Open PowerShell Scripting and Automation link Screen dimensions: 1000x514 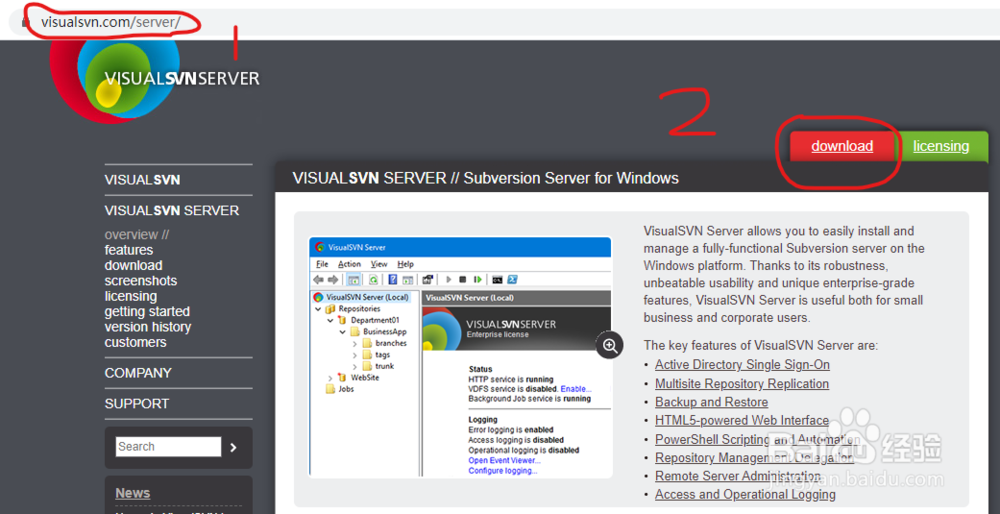(757, 439)
